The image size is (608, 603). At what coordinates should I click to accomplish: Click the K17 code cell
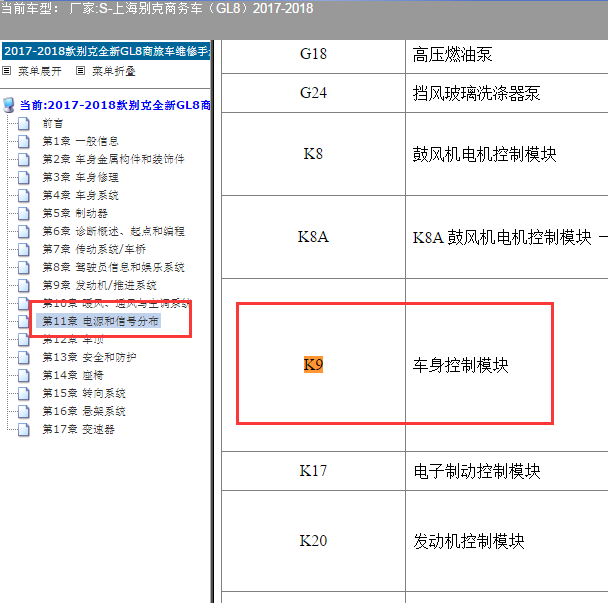click(313, 471)
